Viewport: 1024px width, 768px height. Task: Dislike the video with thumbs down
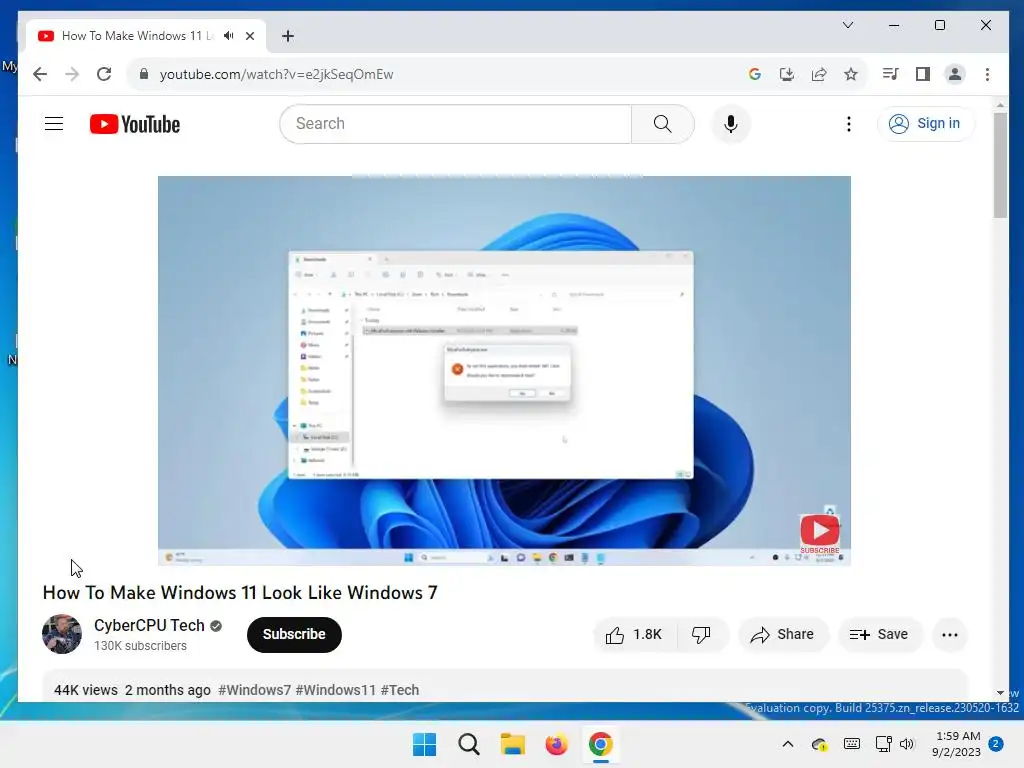(701, 635)
